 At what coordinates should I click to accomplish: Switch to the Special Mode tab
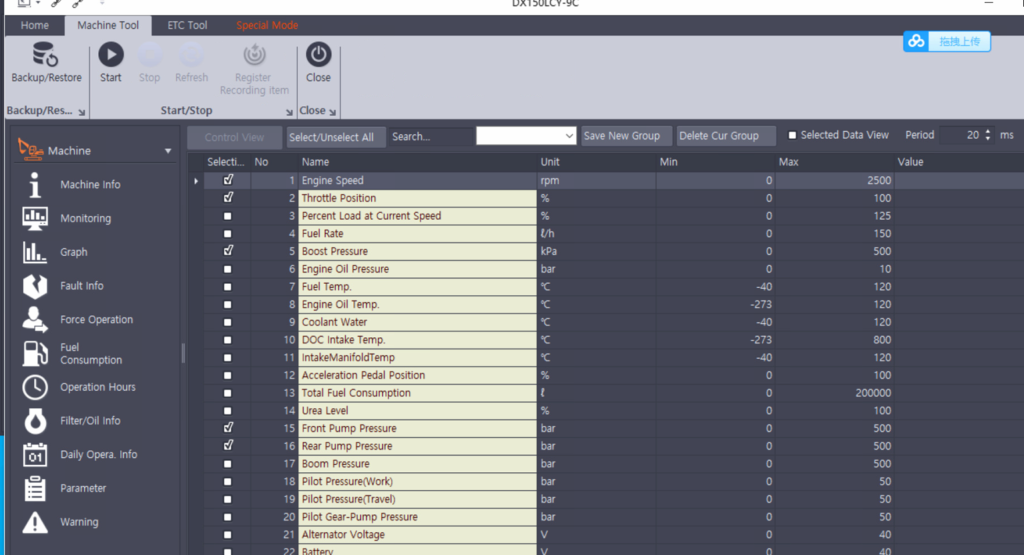267,25
